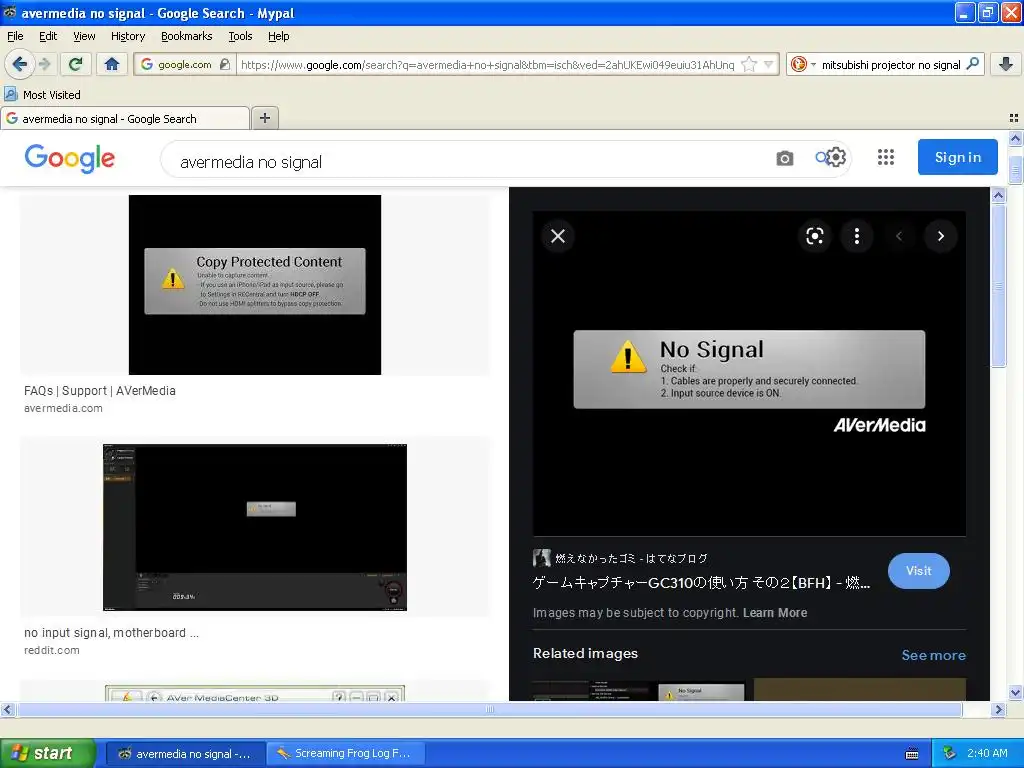The width and height of the screenshot is (1024, 768).
Task: Open the reddit capture software thumbnail
Action: (255, 528)
